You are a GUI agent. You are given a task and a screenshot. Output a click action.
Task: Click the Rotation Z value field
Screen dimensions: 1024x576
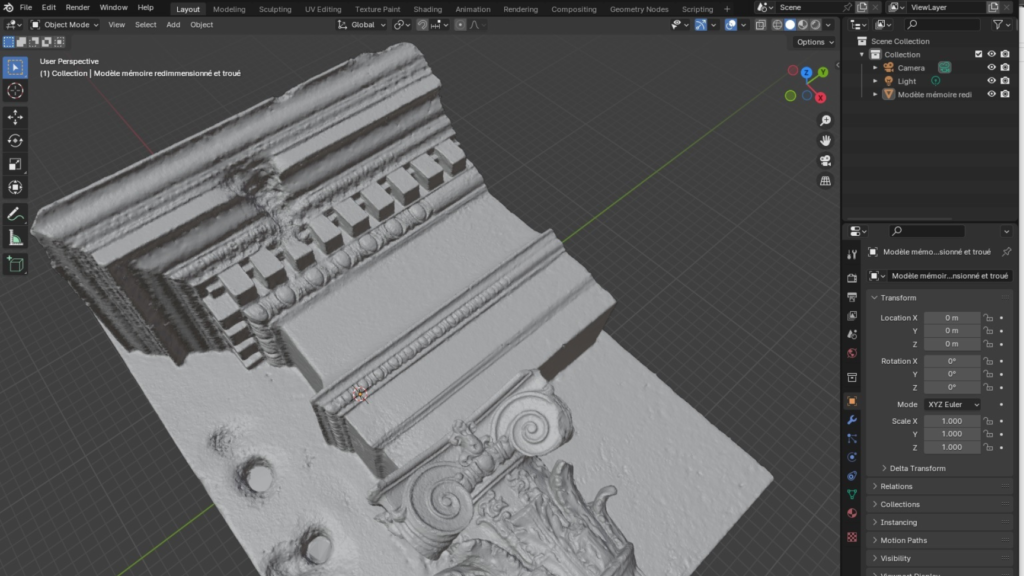pos(952,387)
